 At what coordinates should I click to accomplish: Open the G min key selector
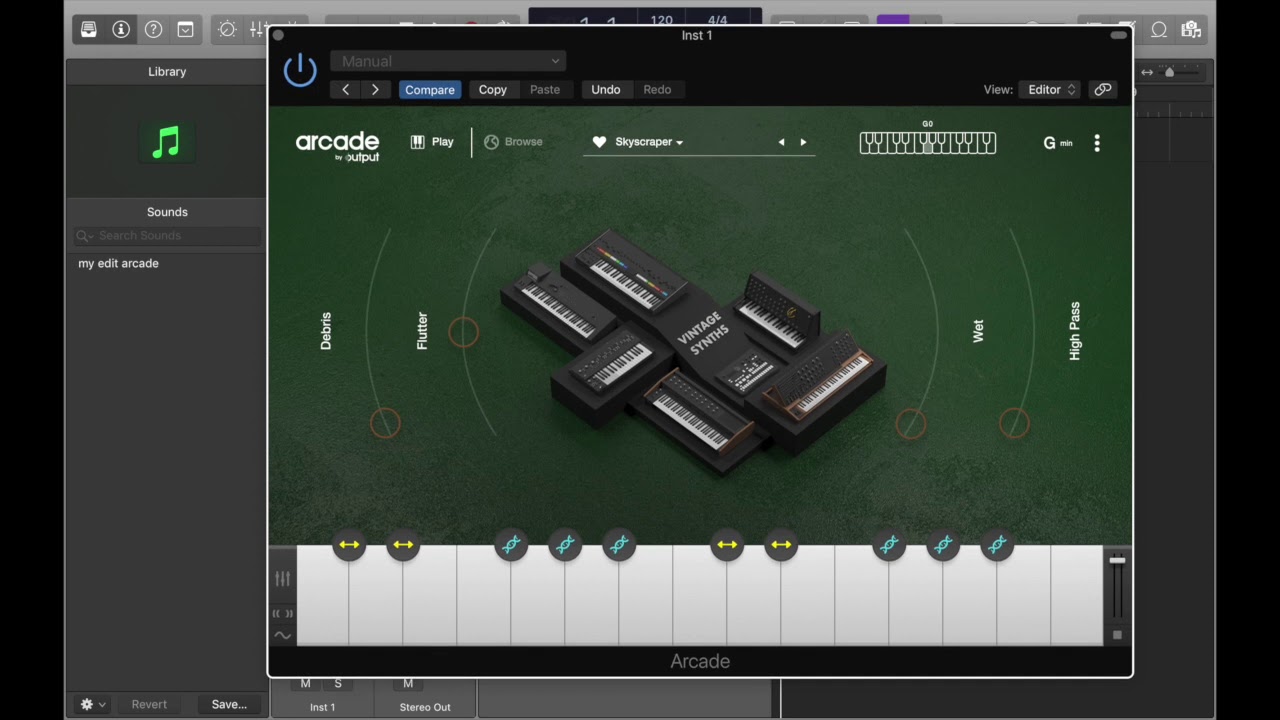(1058, 143)
